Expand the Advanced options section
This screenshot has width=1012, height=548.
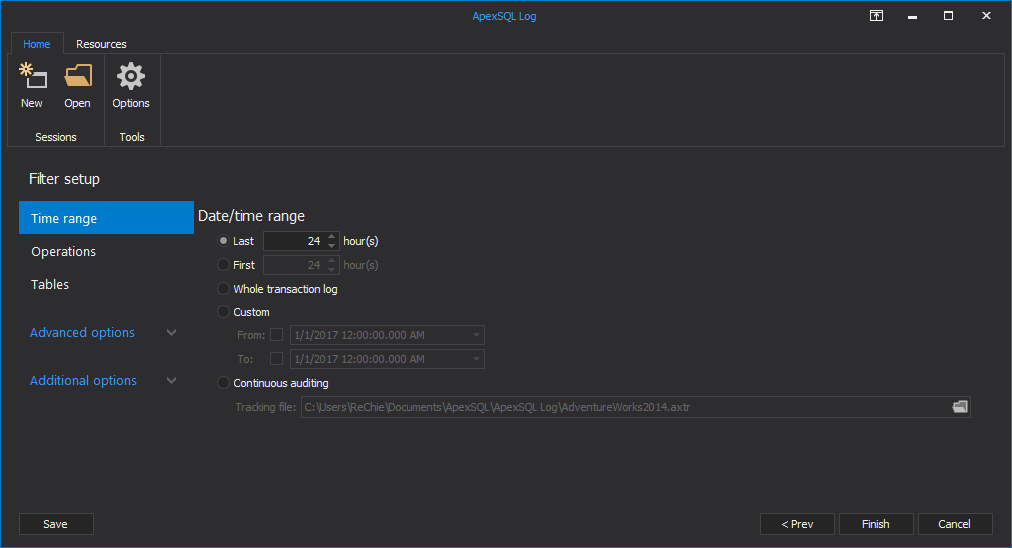point(171,333)
